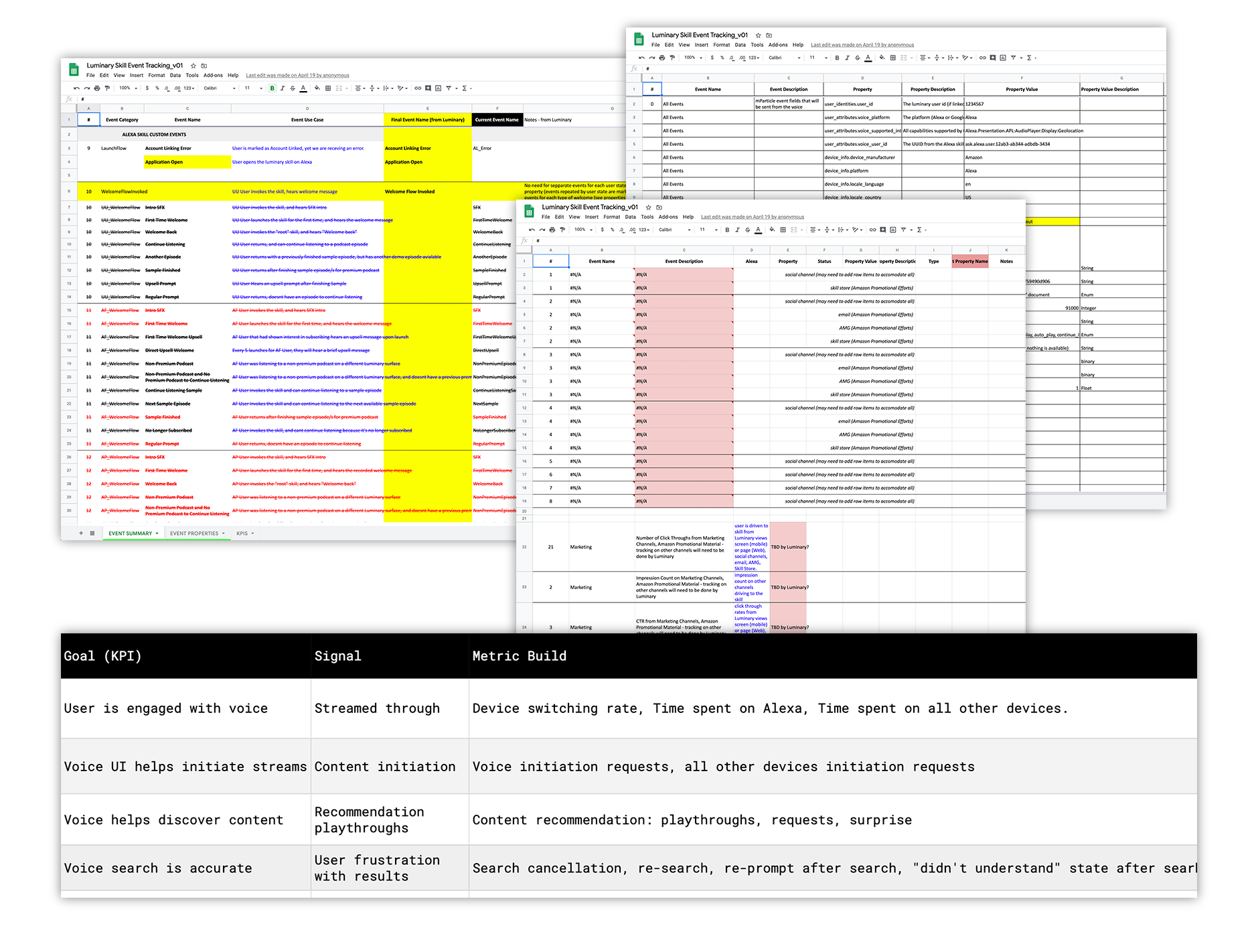This screenshot has height=952, width=1248.
Task: Open text color picker in top-right window
Action: 868,58
